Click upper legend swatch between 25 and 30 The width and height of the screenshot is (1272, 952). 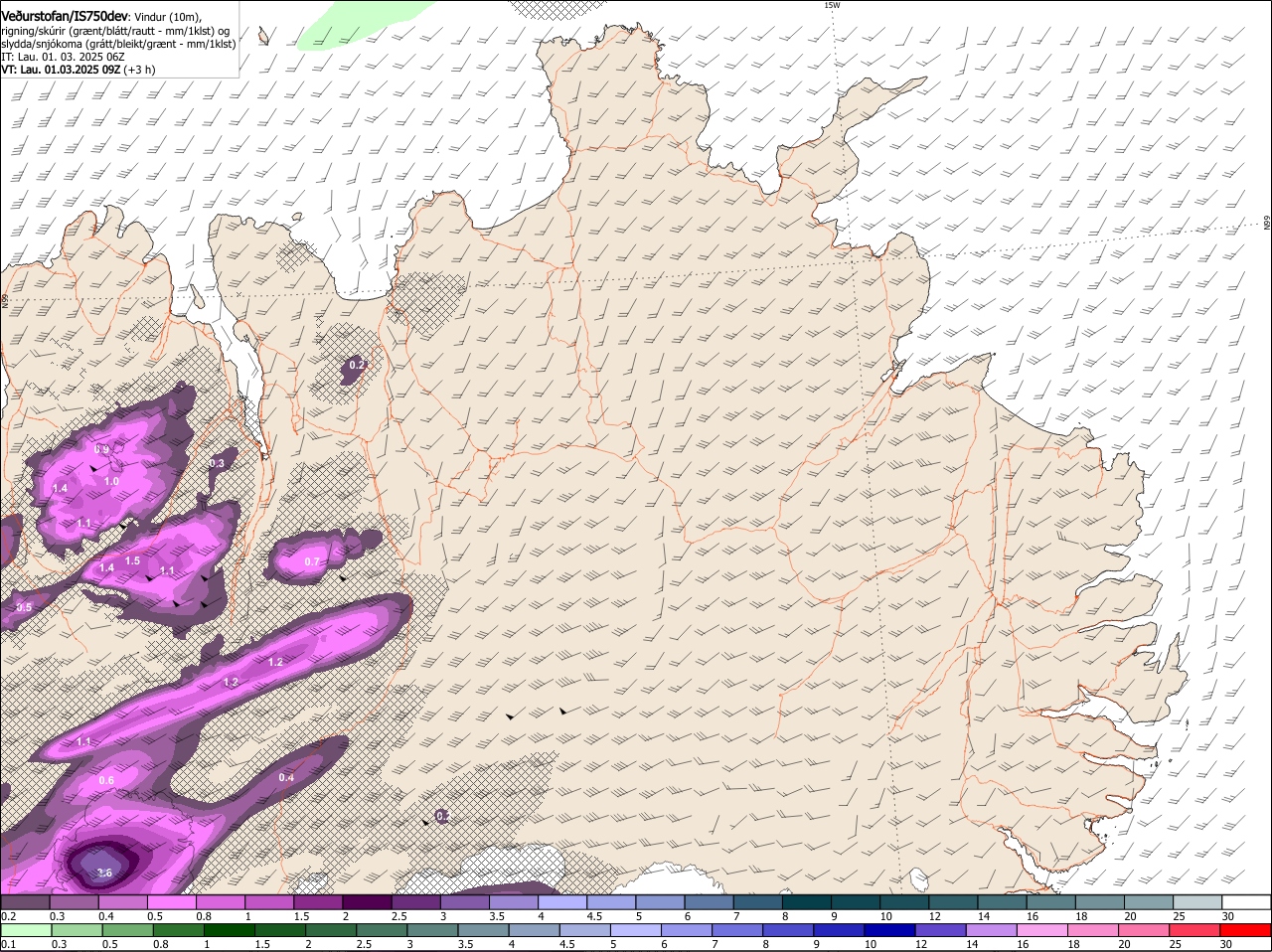pyautogui.click(x=1197, y=901)
